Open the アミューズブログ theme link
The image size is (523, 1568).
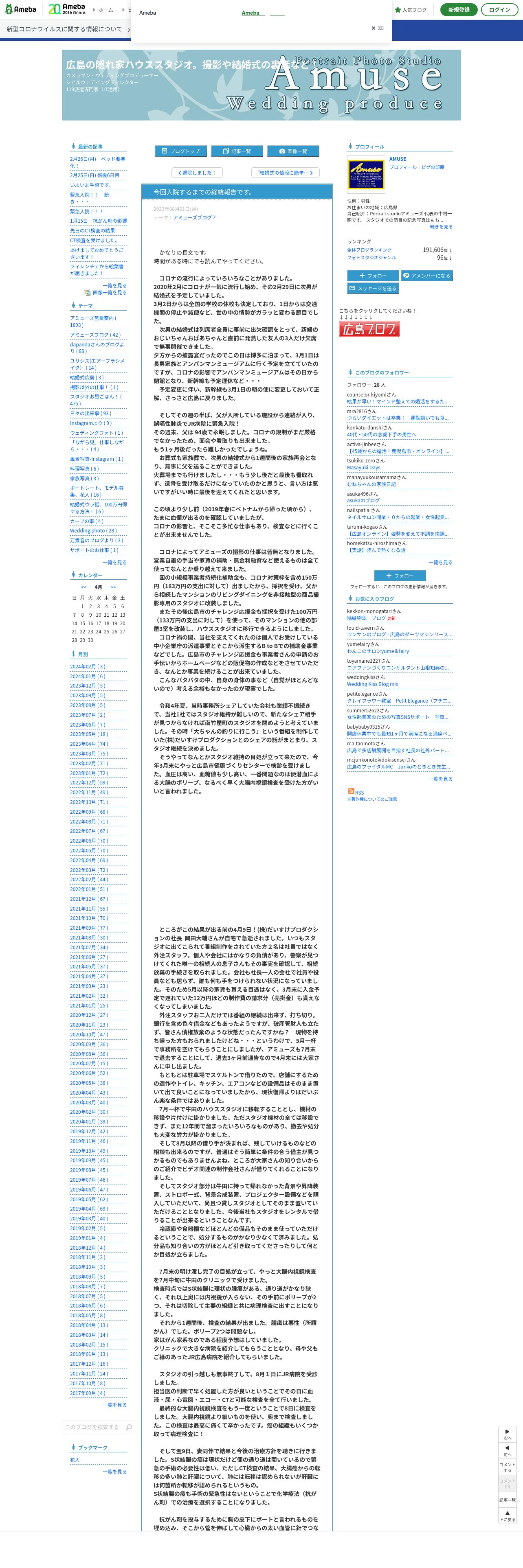tap(193, 217)
